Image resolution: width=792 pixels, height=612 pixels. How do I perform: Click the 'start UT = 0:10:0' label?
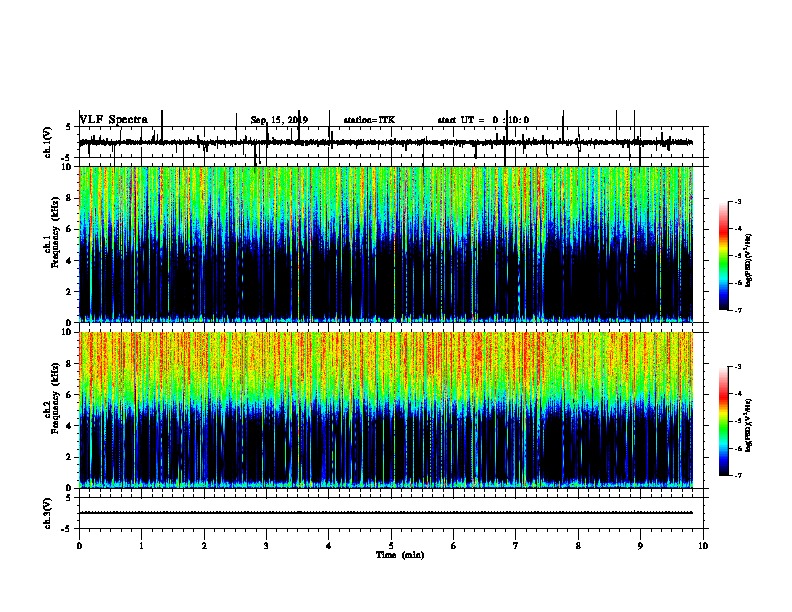click(483, 120)
